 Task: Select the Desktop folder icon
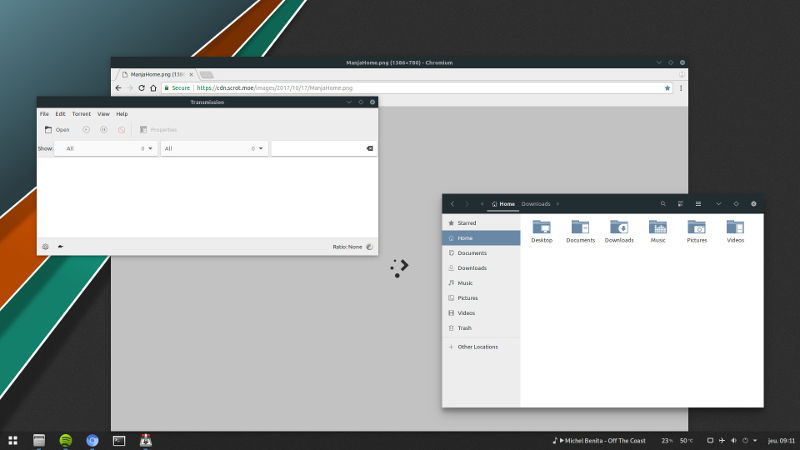pos(542,227)
